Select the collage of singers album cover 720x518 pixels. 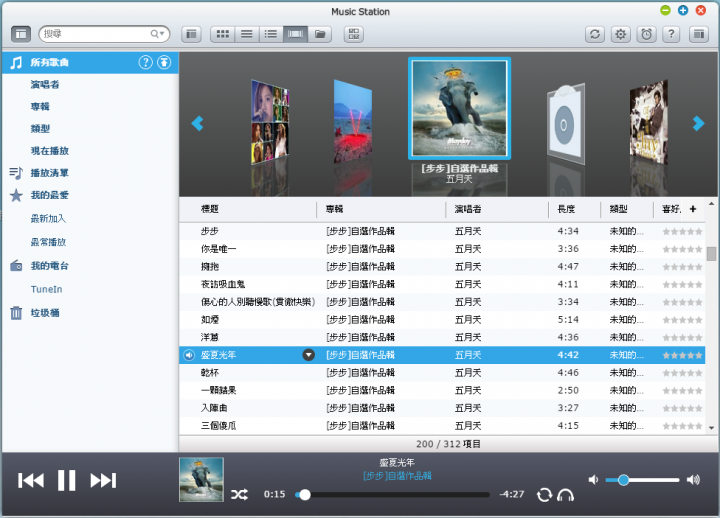click(x=270, y=122)
